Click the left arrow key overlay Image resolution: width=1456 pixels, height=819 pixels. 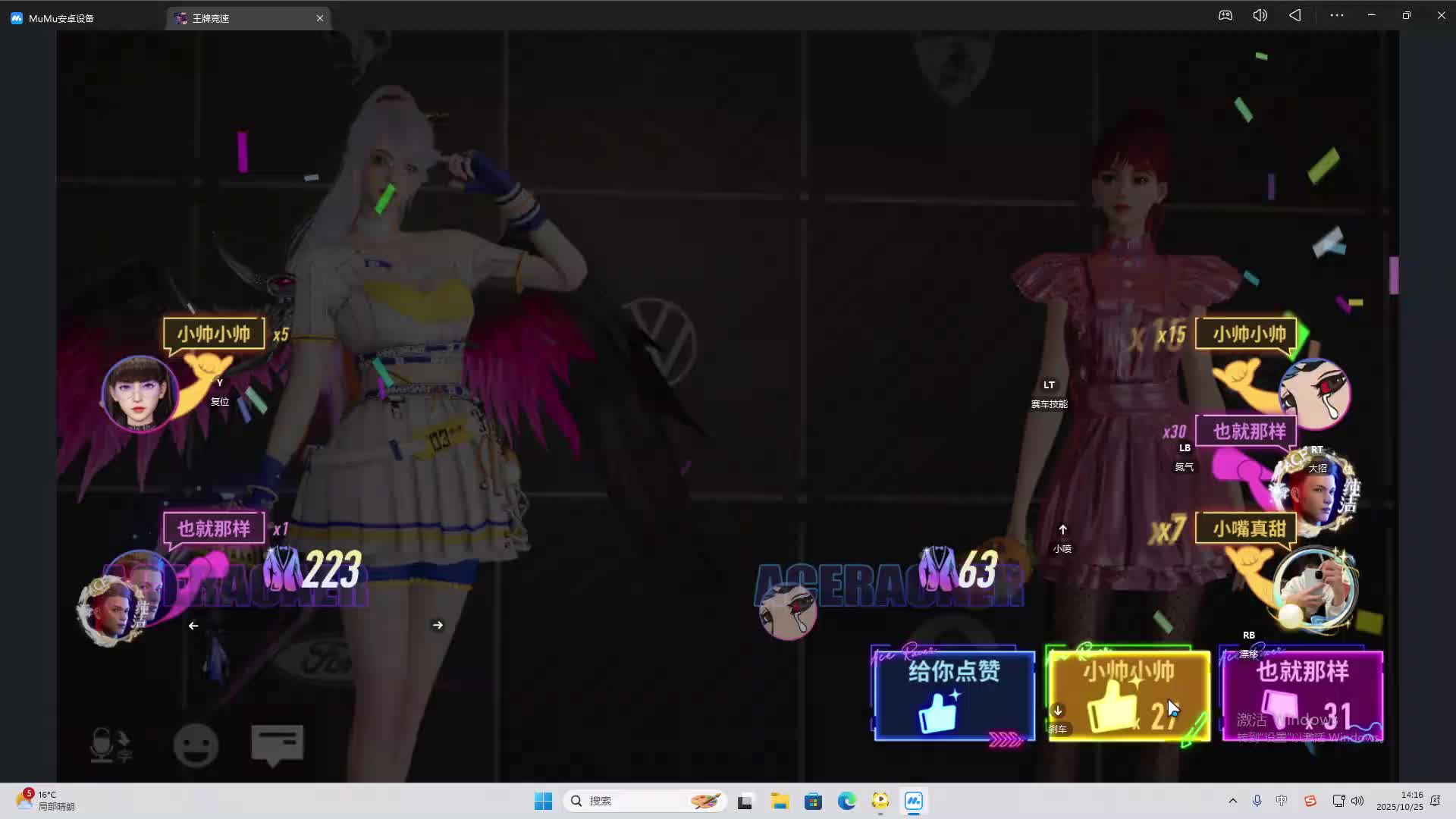(193, 626)
